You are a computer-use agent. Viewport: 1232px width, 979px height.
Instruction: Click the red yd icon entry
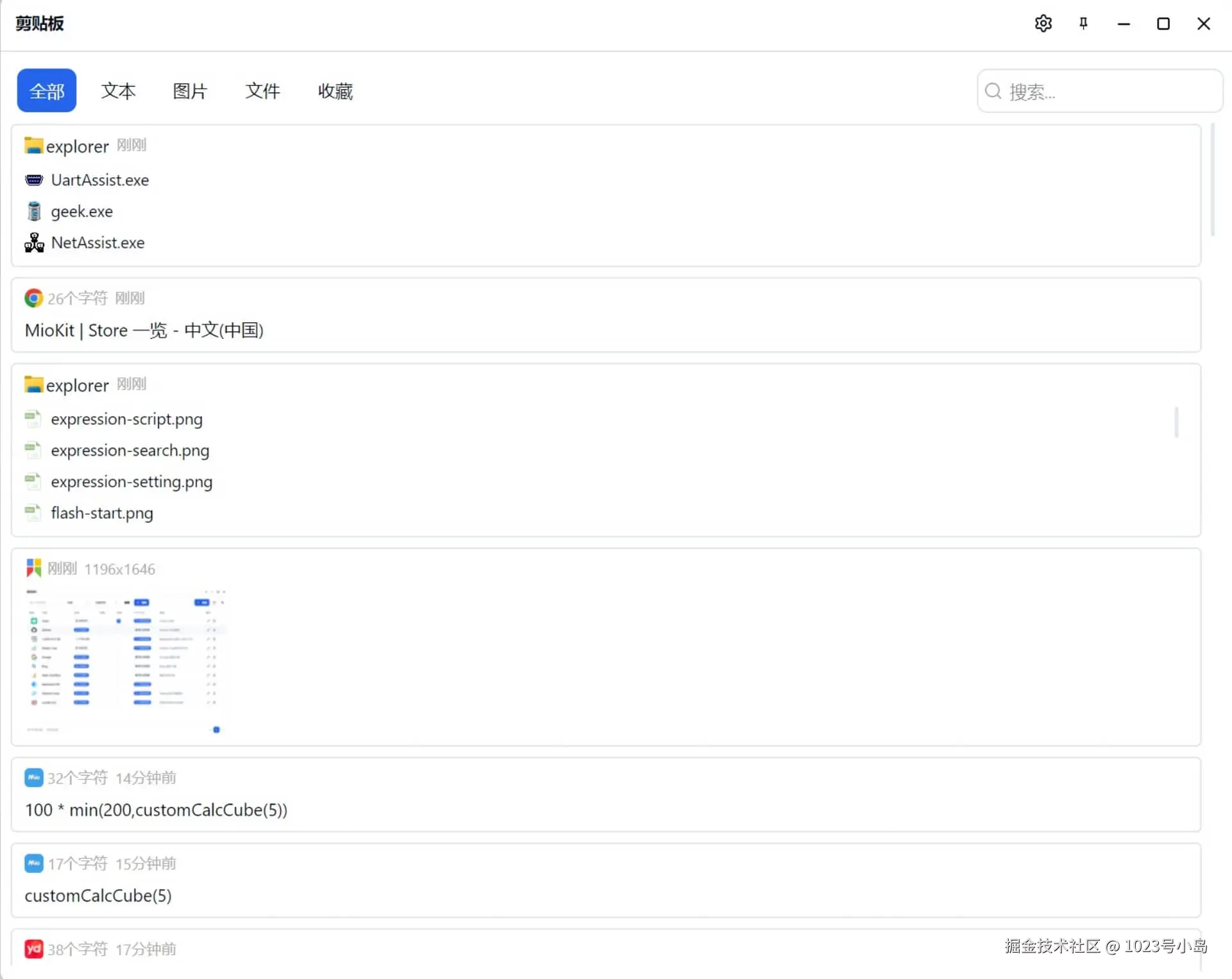(x=33, y=949)
